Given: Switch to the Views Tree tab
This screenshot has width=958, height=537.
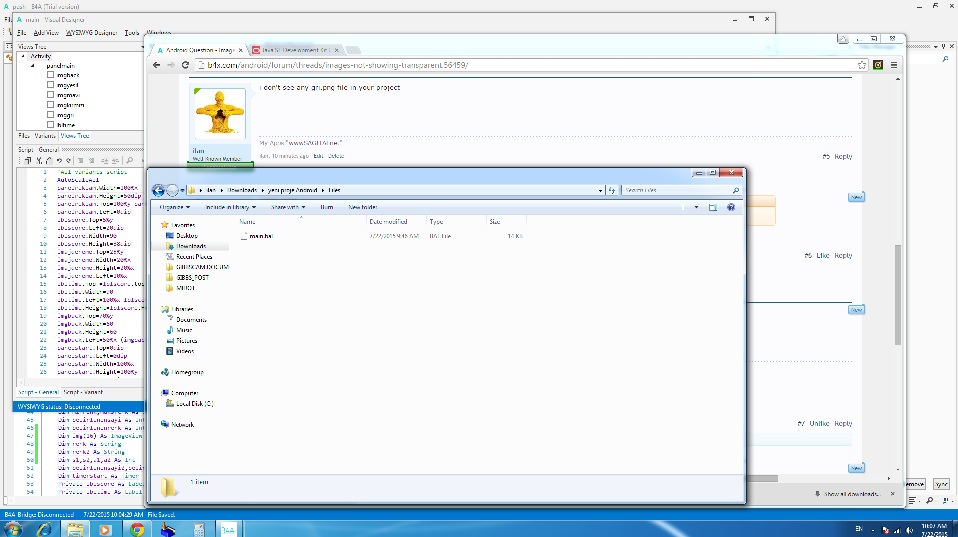Looking at the screenshot, I should point(75,136).
